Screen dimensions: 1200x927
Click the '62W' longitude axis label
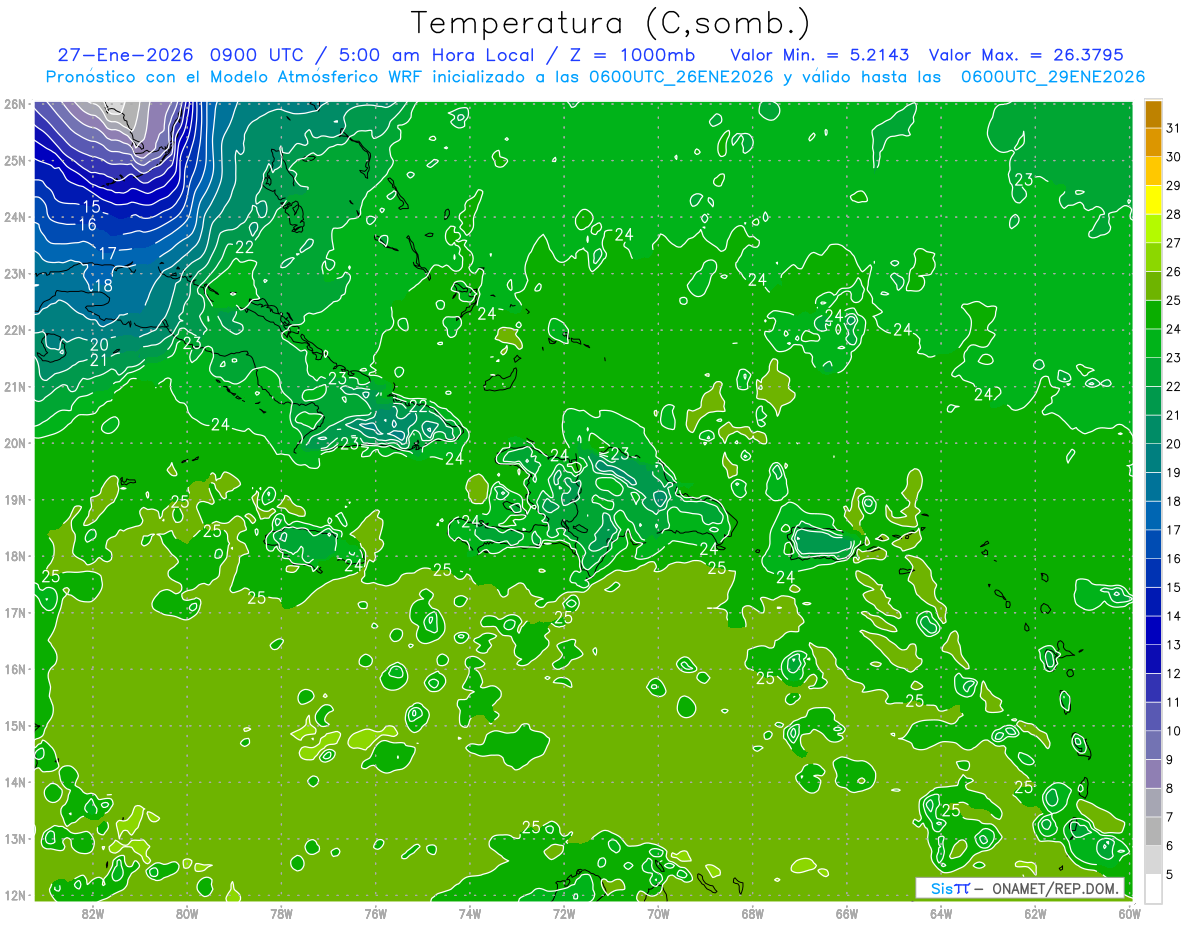coord(1035,913)
